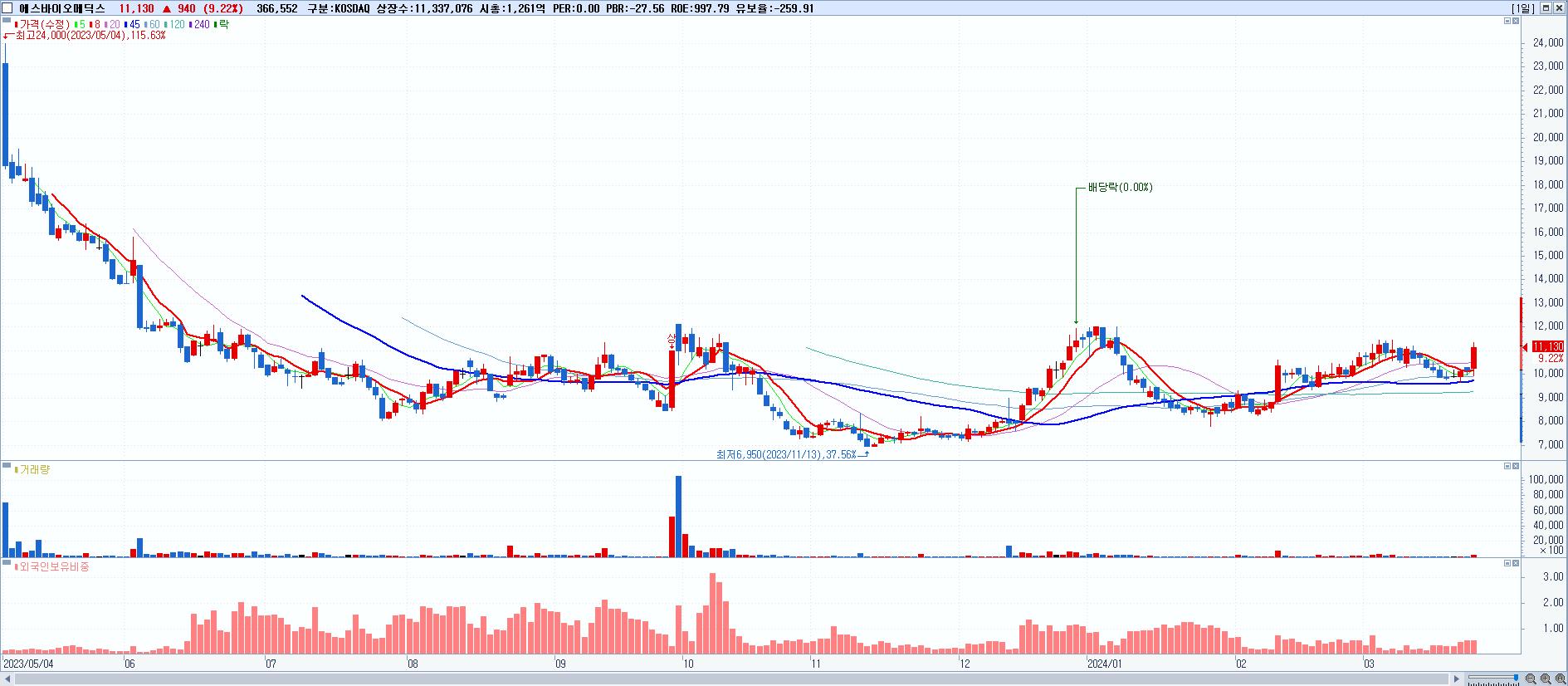Open pane menu icon above 외국인보유비중

(7, 561)
